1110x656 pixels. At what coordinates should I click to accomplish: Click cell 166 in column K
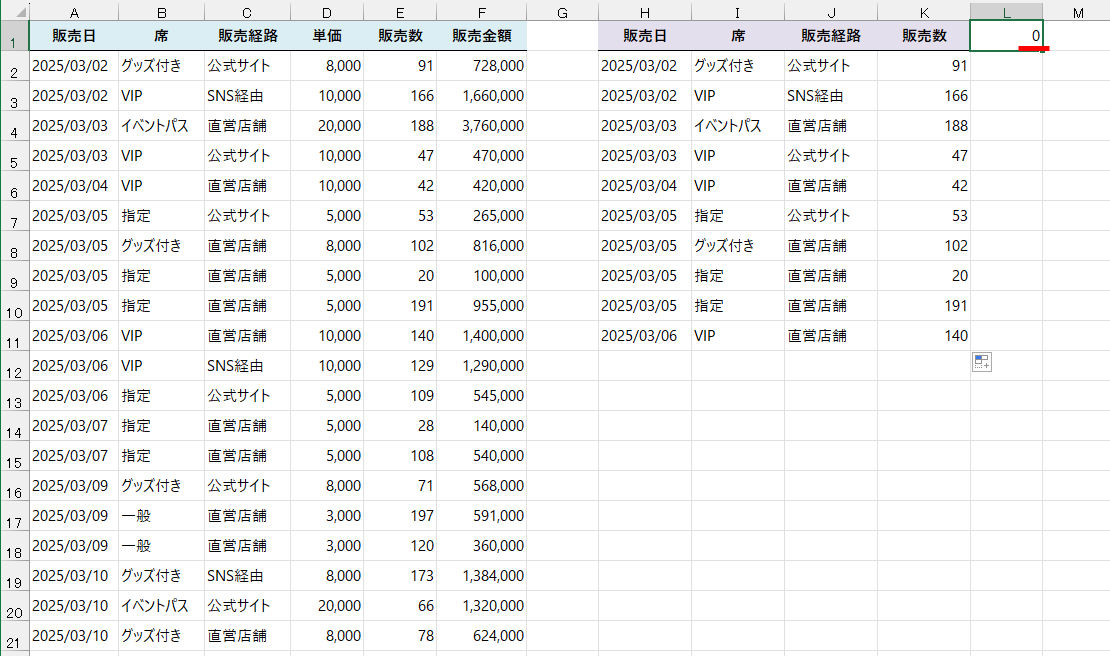pyautogui.click(x=924, y=96)
